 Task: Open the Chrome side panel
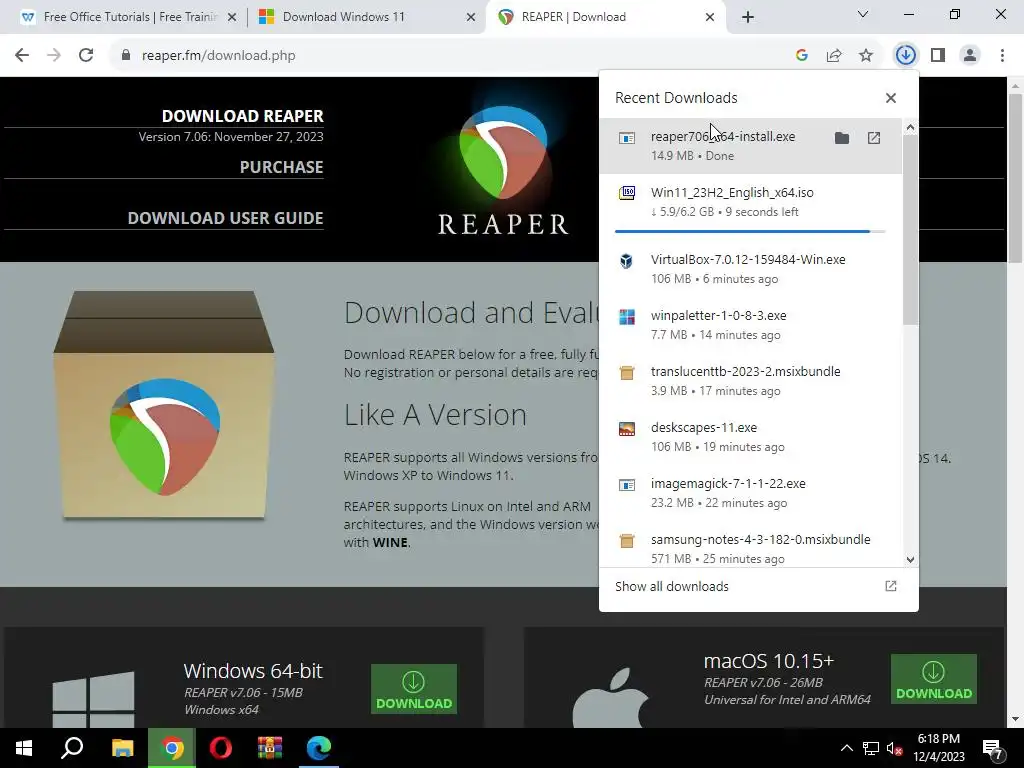tap(938, 56)
